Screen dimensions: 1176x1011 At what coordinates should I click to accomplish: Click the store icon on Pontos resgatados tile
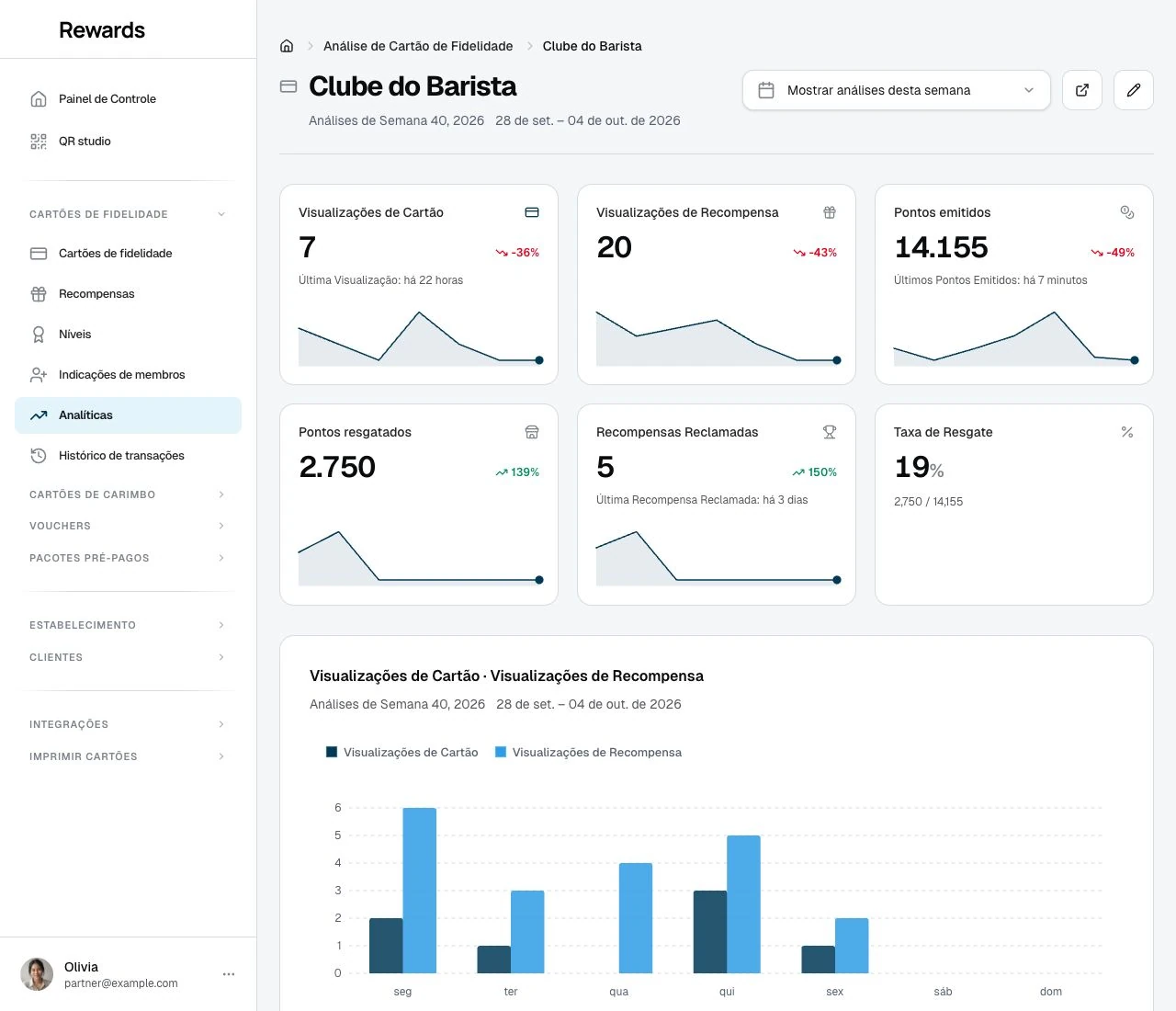(x=532, y=432)
